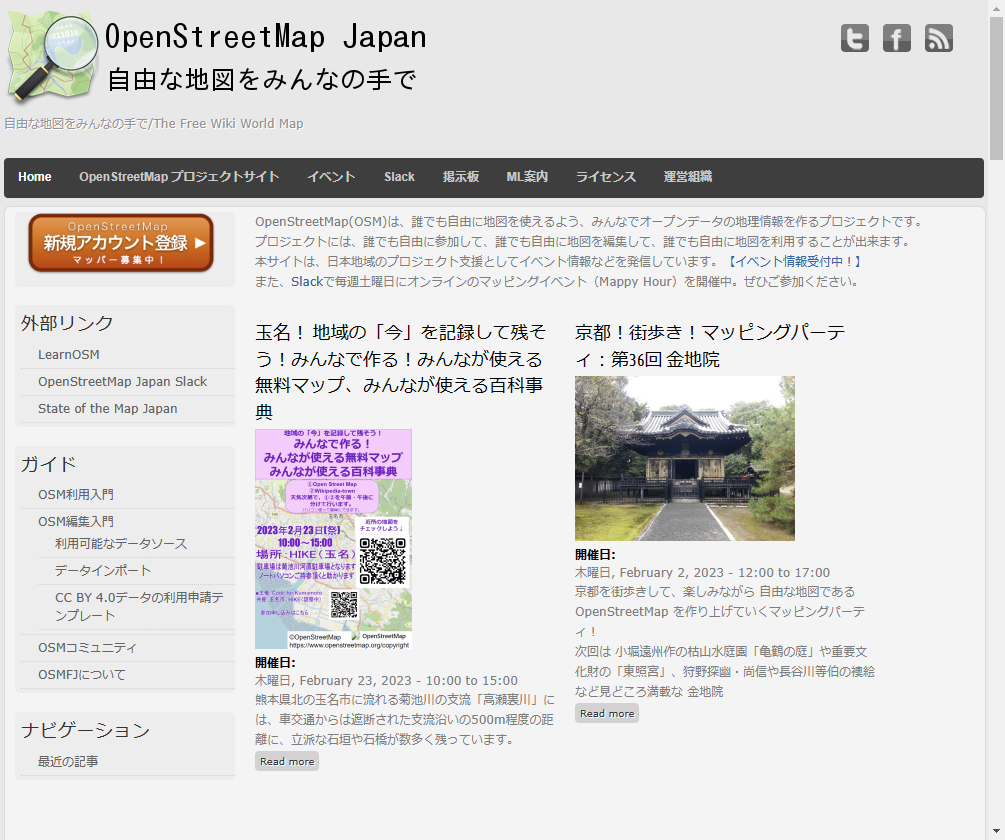Open the 掲示板 section from the navbar
The height and width of the screenshot is (840, 1005).
[461, 177]
